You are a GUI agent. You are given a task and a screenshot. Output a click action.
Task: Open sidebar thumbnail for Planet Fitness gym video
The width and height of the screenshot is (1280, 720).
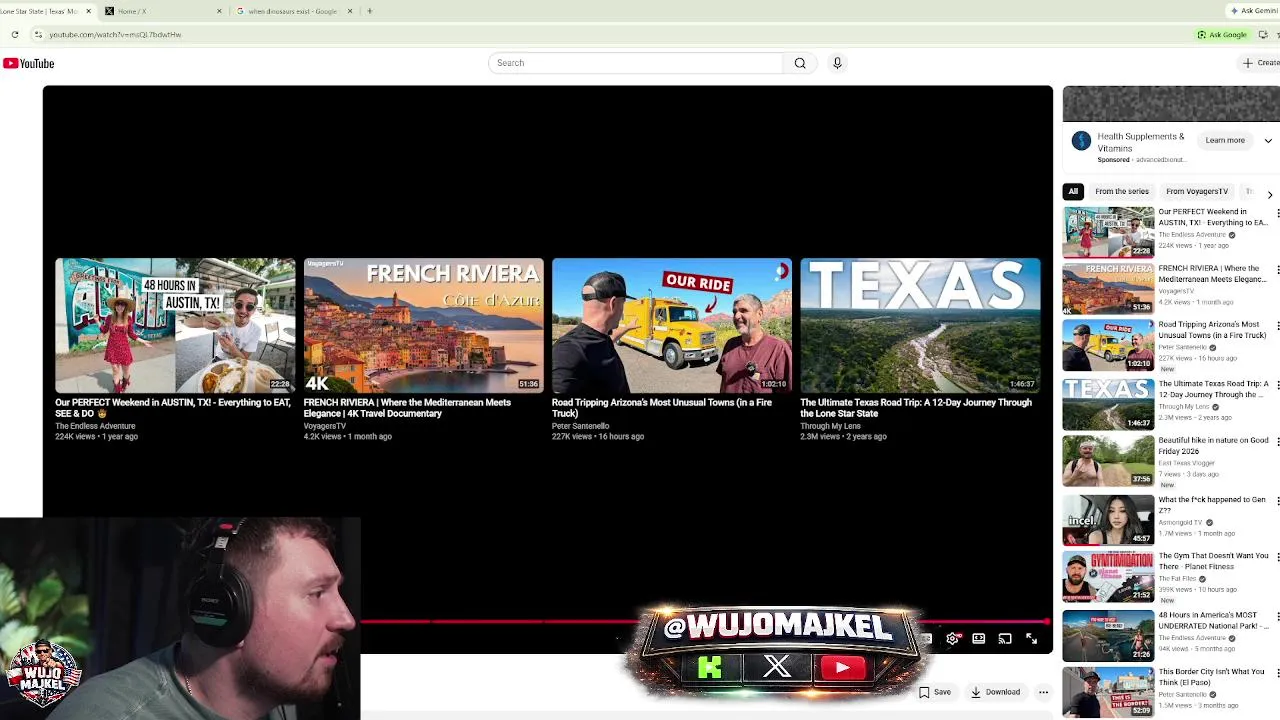pyautogui.click(x=1108, y=577)
